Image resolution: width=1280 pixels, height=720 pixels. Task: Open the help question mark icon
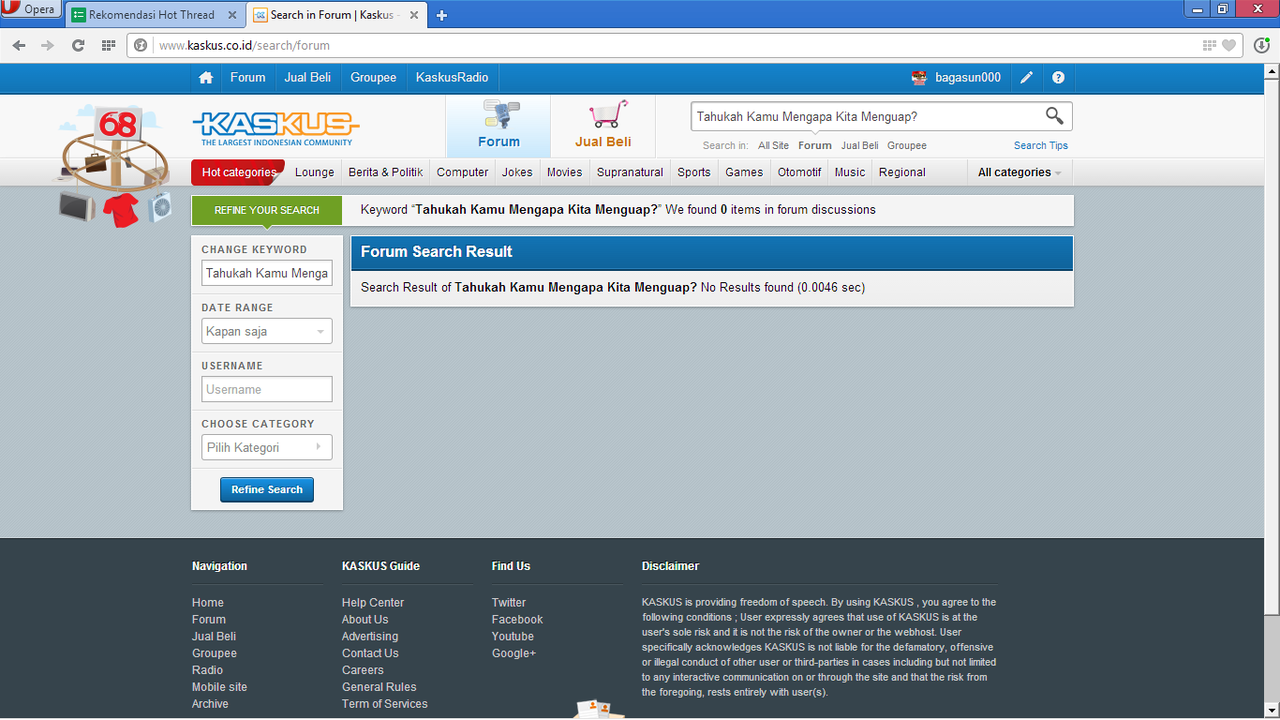(x=1058, y=78)
